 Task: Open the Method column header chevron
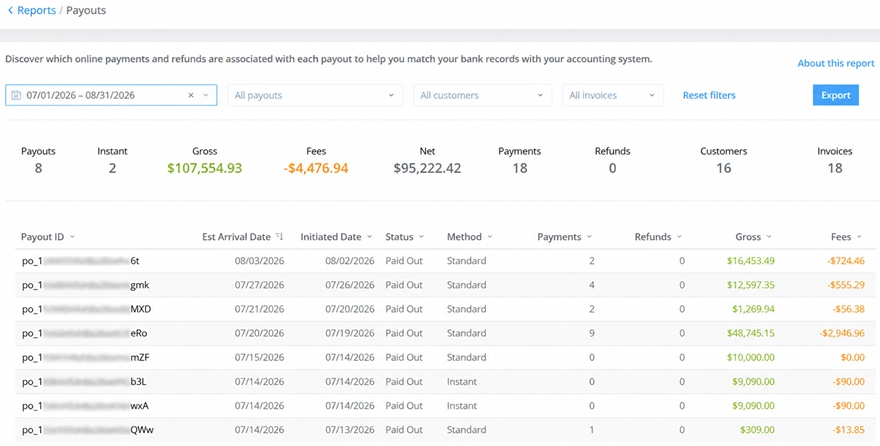coord(489,237)
